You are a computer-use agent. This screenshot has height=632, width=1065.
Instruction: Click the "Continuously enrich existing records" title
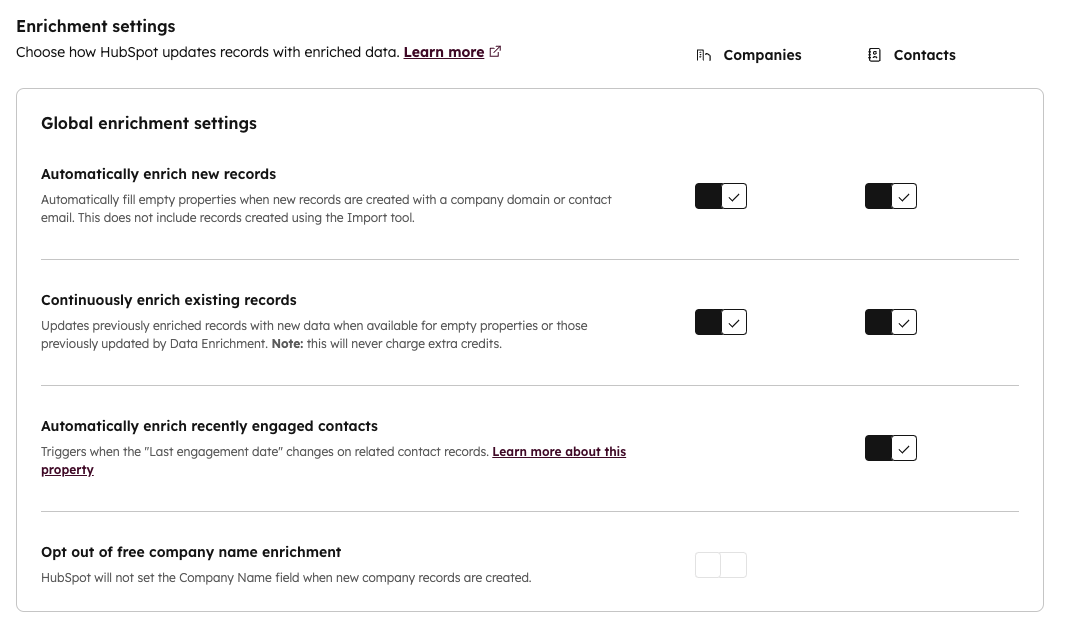(x=169, y=300)
